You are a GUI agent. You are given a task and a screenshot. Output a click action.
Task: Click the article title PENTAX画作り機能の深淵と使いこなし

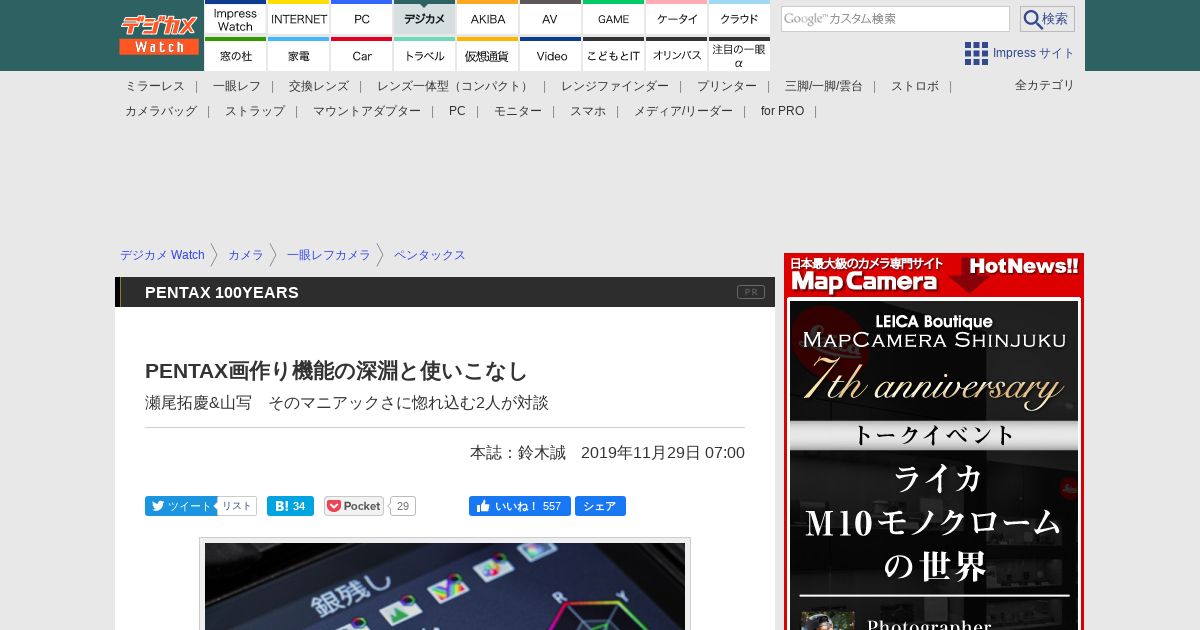tap(336, 371)
